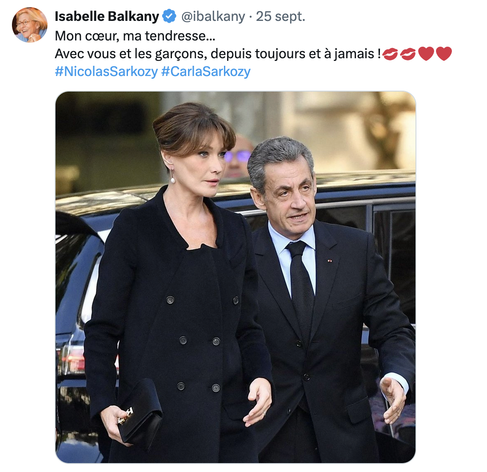Open the Isabelle Balkany display name link

tap(107, 16)
